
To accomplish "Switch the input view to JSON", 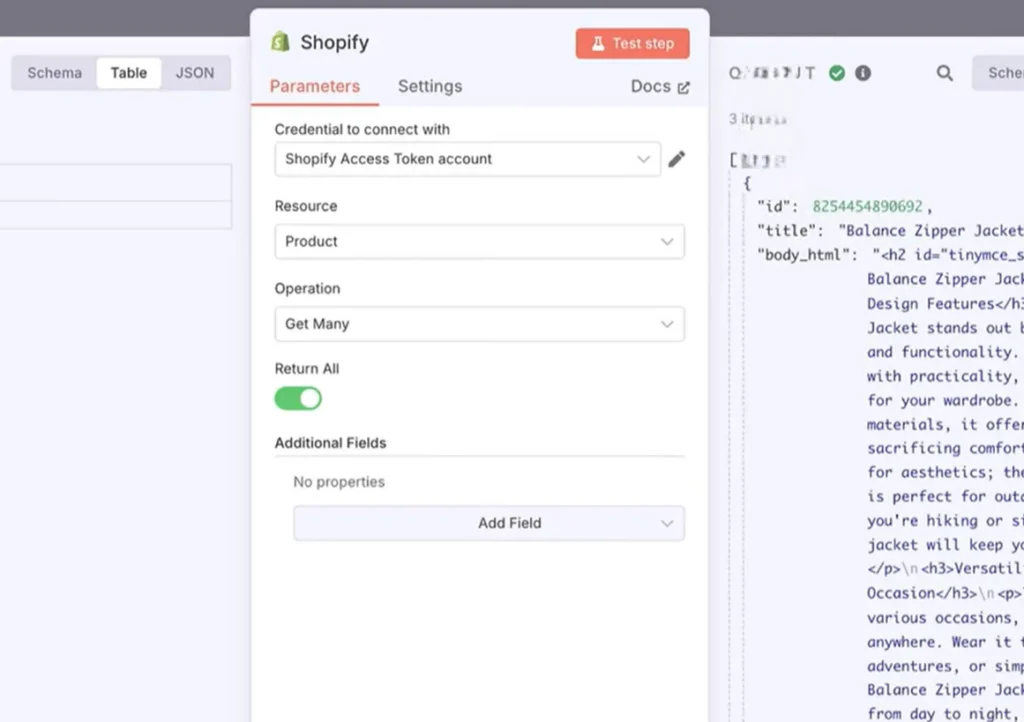I will click(195, 73).
